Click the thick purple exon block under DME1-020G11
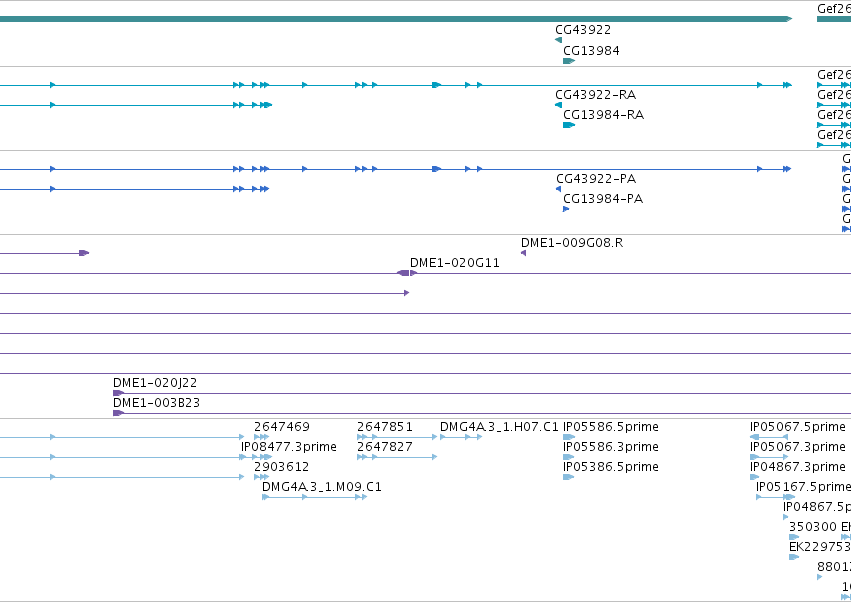Image resolution: width=851 pixels, height=602 pixels. [403, 273]
